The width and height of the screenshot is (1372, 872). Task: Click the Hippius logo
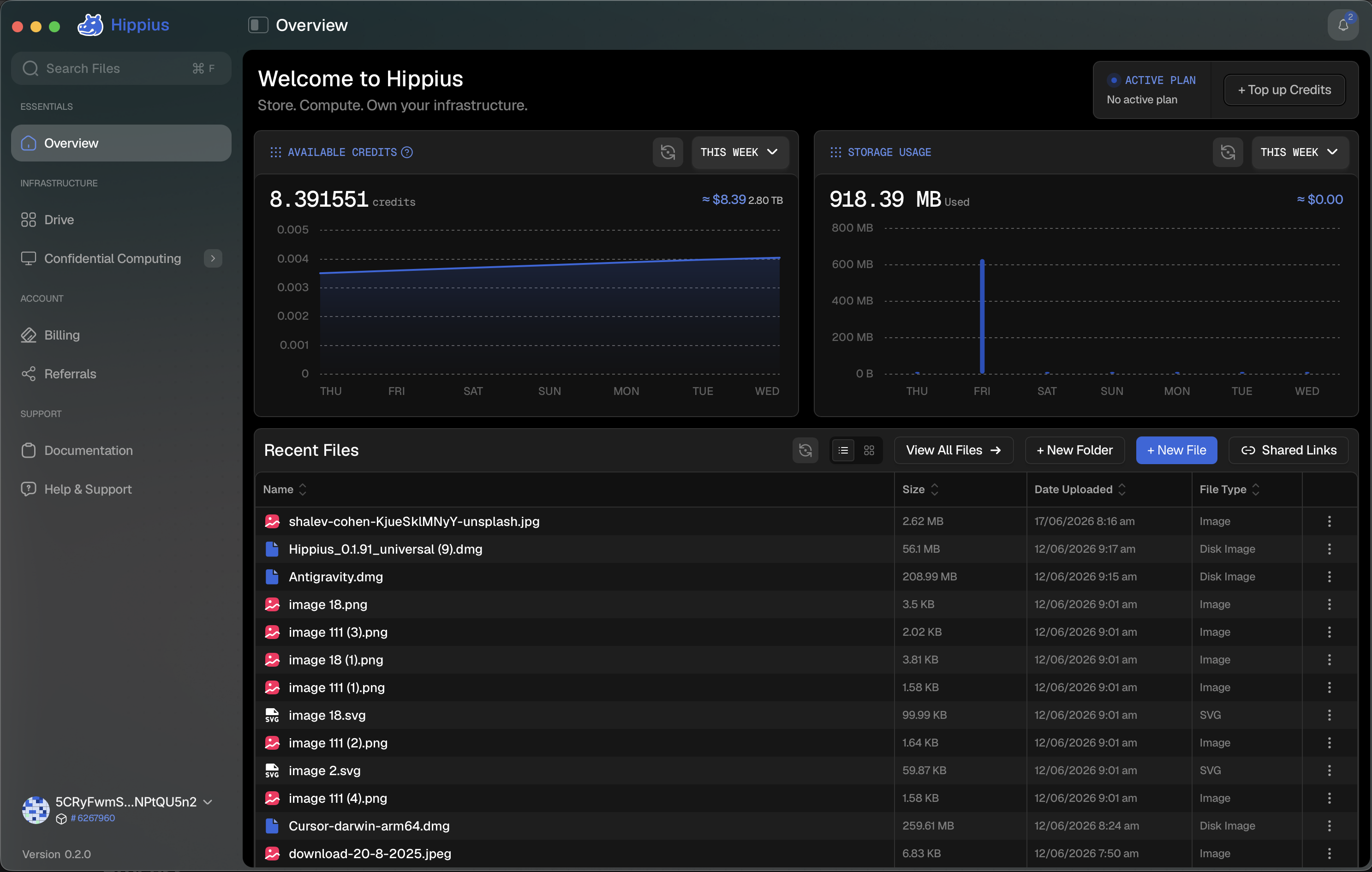[124, 25]
